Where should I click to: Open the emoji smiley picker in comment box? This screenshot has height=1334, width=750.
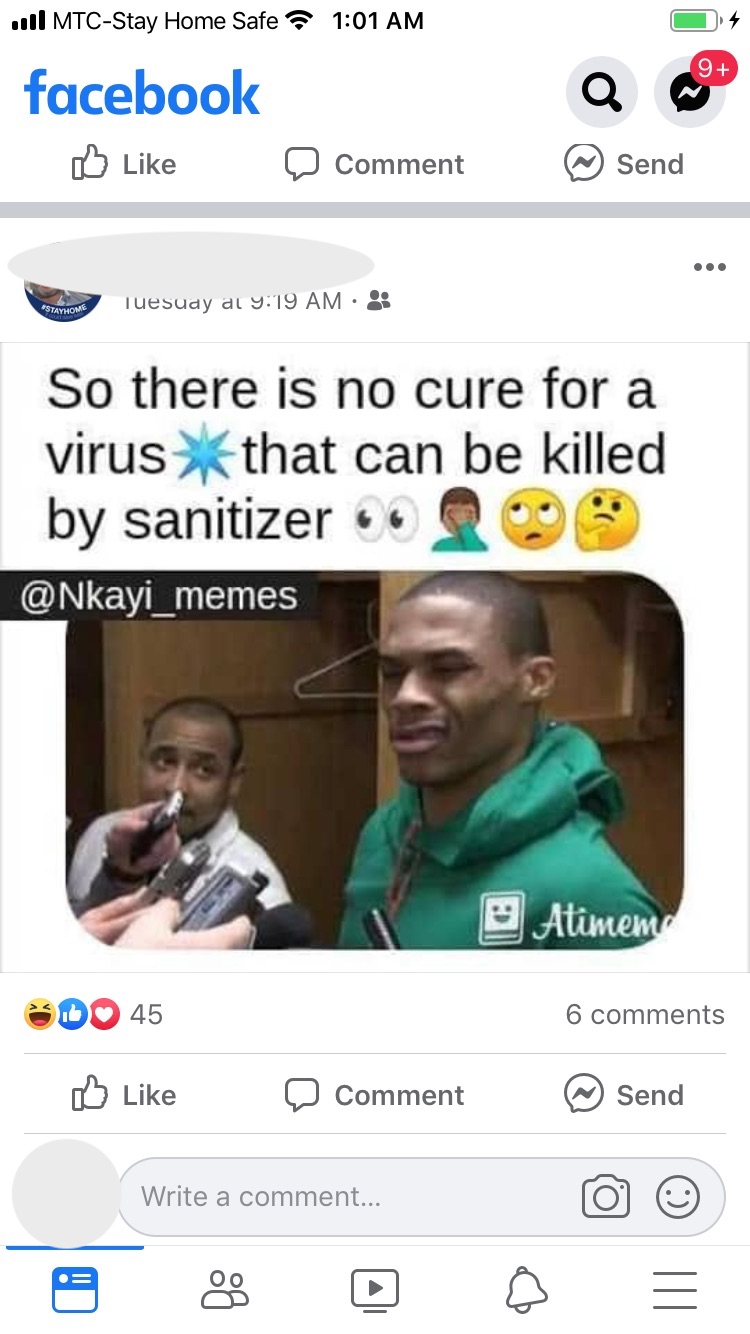pyautogui.click(x=678, y=1197)
